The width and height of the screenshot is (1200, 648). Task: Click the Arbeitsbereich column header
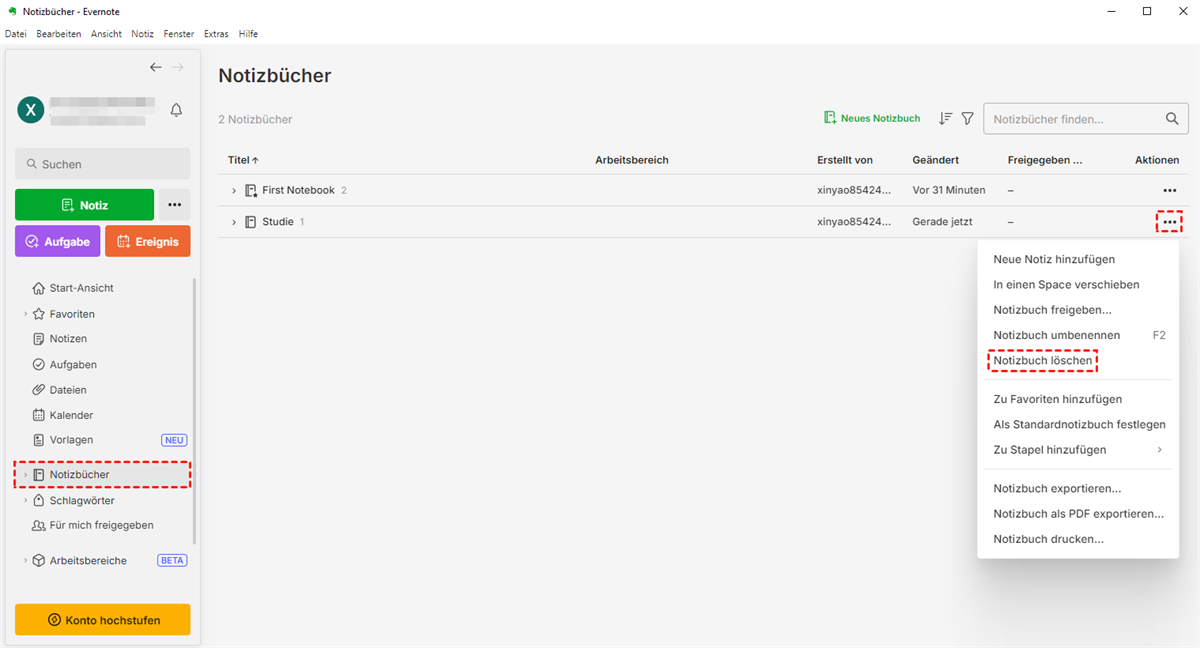coord(632,160)
